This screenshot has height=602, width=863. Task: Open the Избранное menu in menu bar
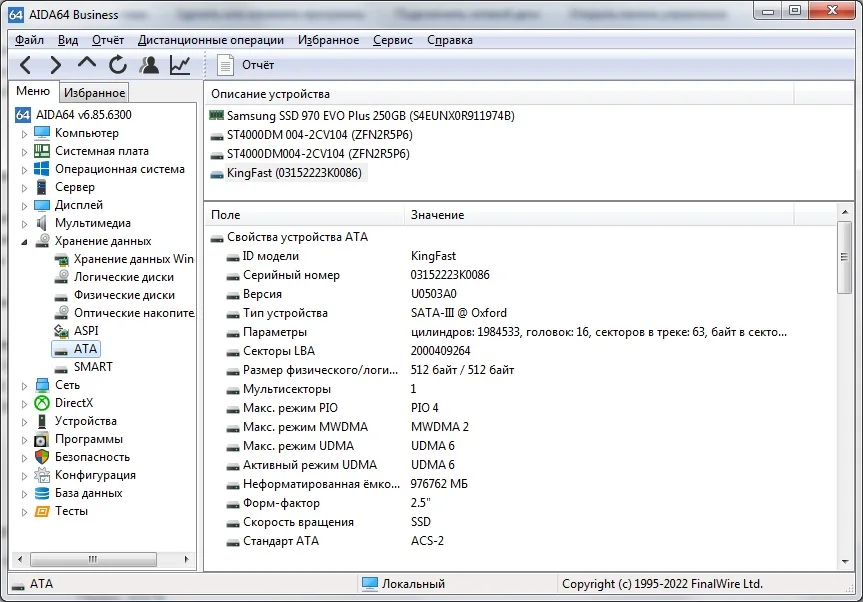[329, 40]
